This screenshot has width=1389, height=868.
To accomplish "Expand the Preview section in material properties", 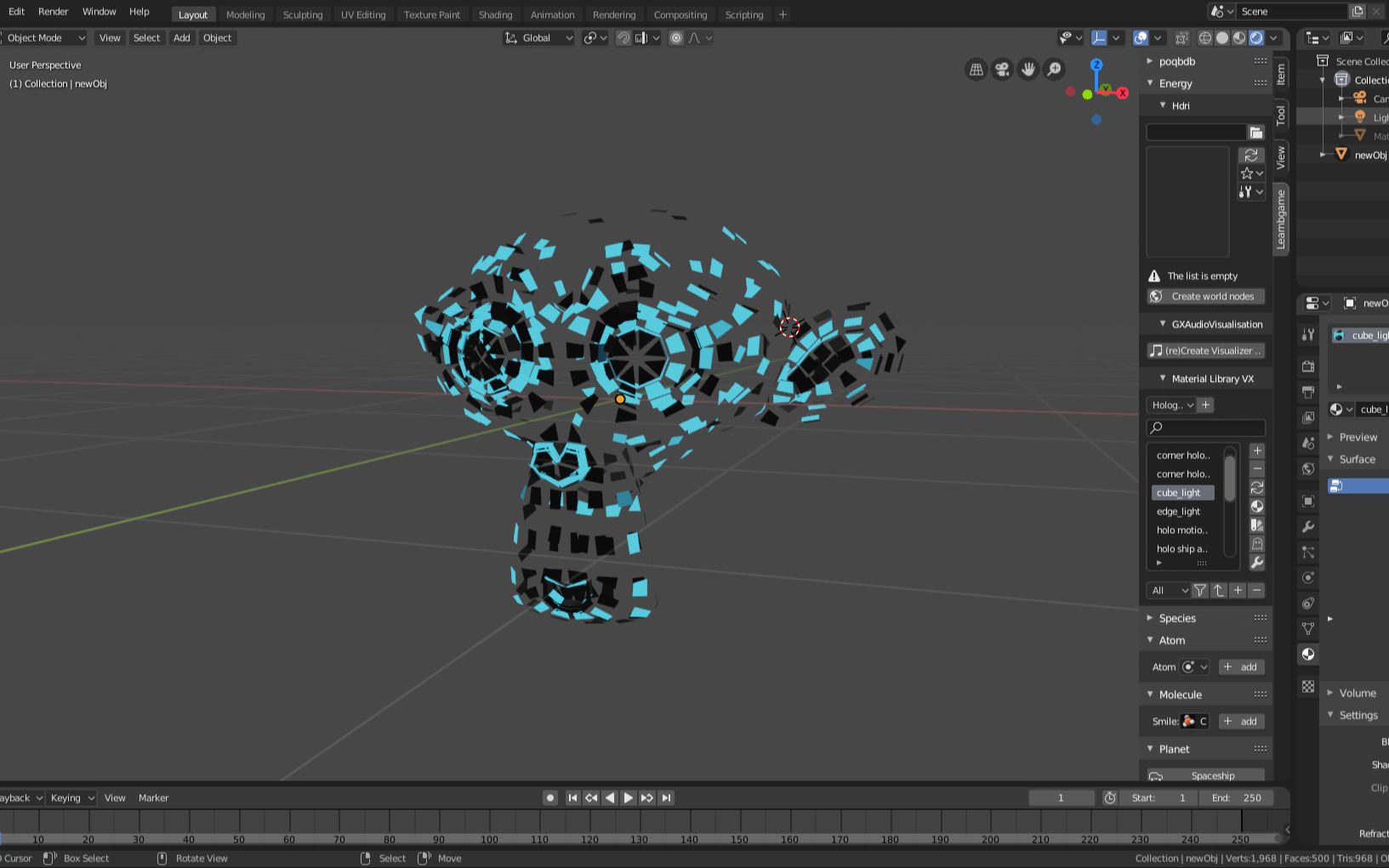I will point(1354,437).
